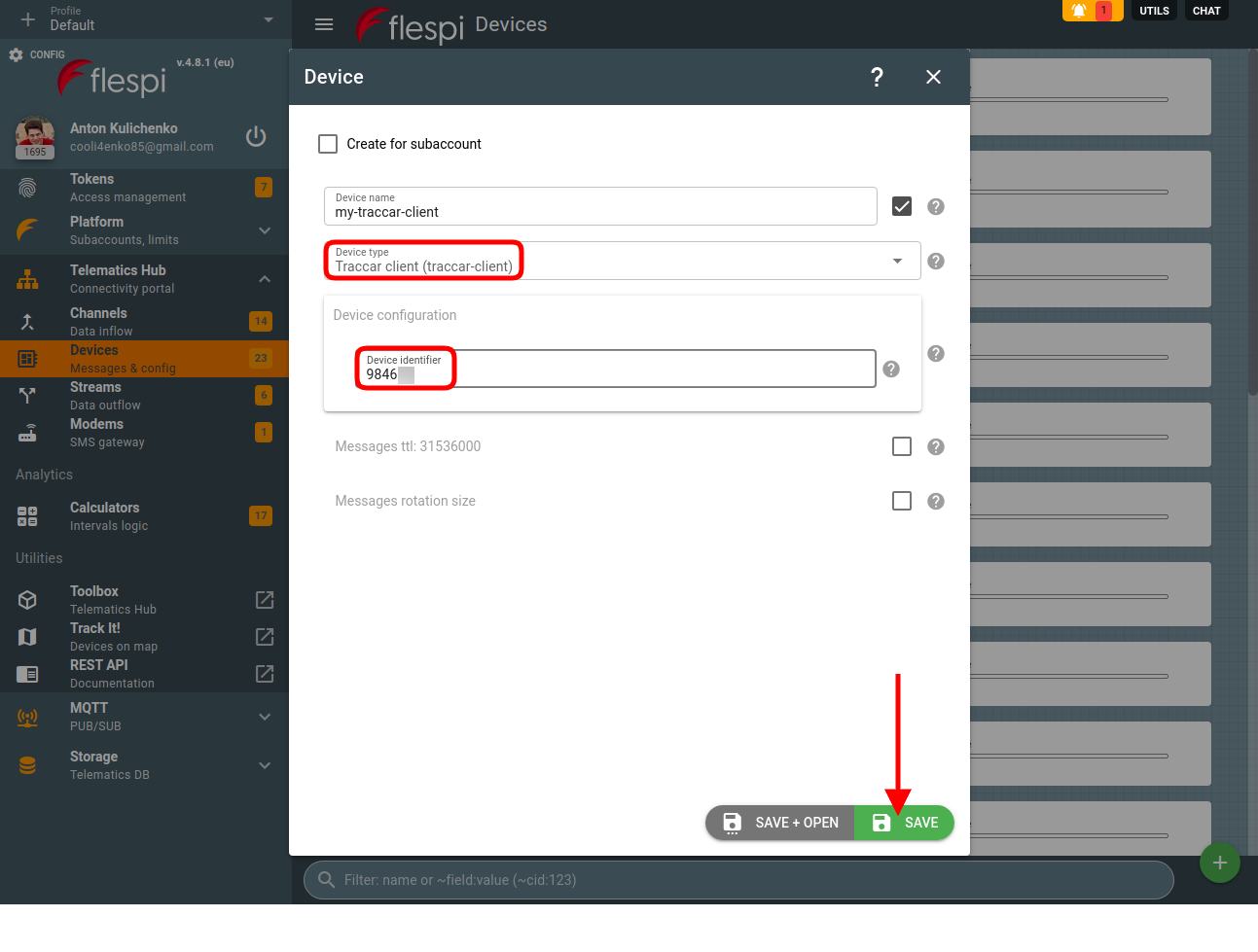Click help icon inside Device identifier row
Image resolution: width=1258 pixels, height=952 pixels.
click(891, 369)
